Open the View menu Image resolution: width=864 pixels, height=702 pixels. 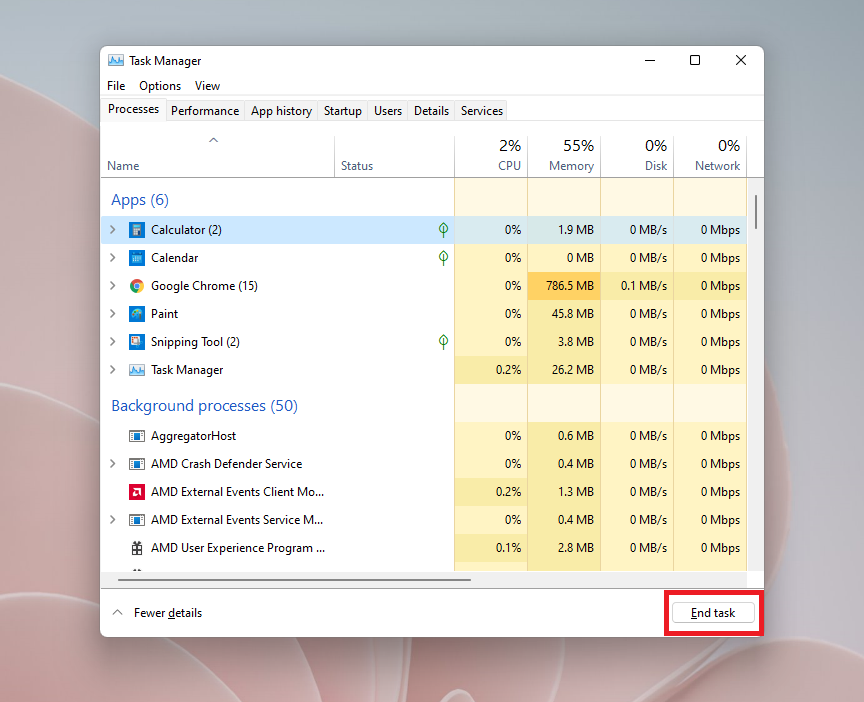coord(207,86)
